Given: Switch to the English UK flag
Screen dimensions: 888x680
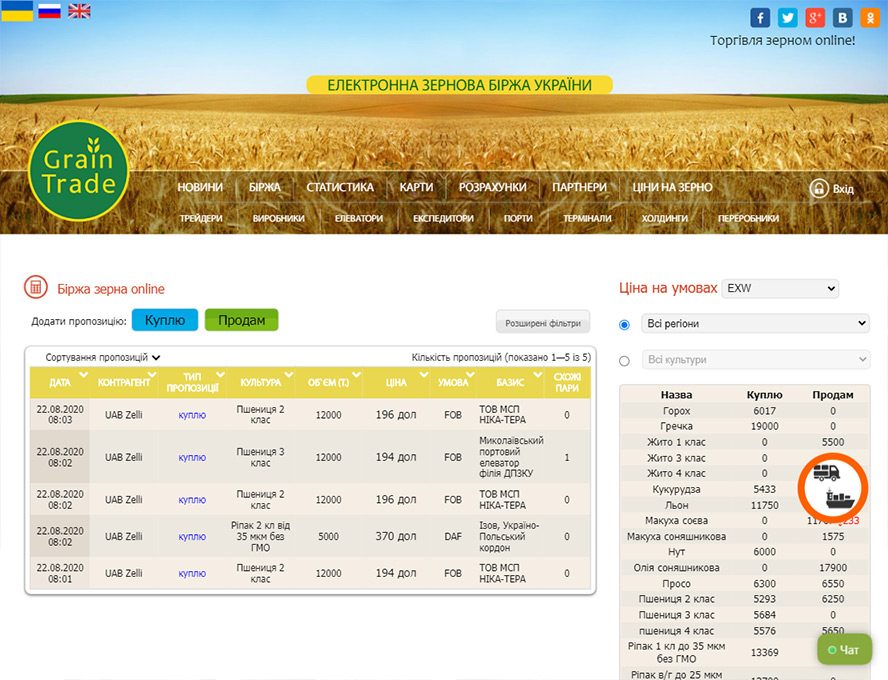Looking at the screenshot, I should point(79,11).
